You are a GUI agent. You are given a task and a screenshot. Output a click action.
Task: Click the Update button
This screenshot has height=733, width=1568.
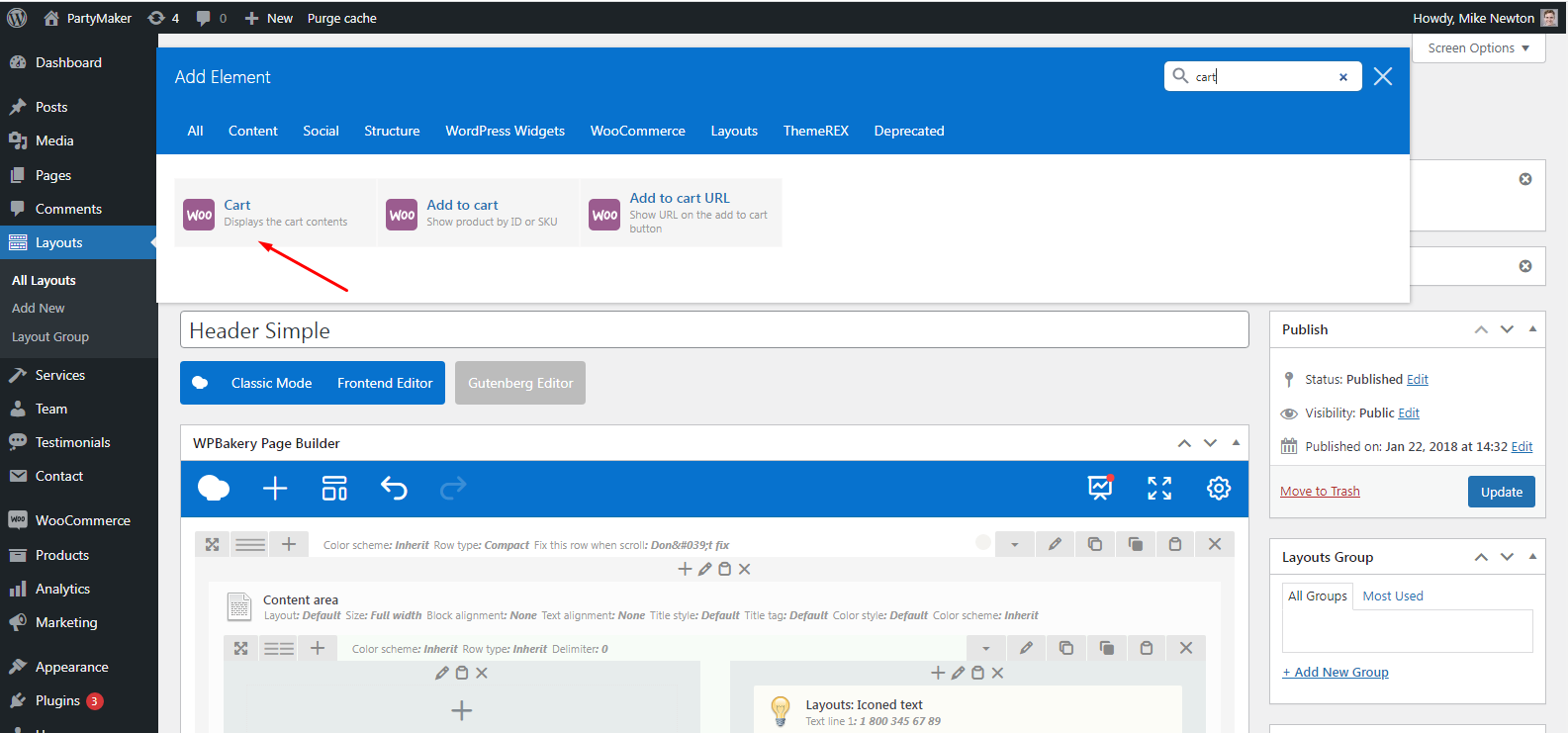[x=1502, y=492]
